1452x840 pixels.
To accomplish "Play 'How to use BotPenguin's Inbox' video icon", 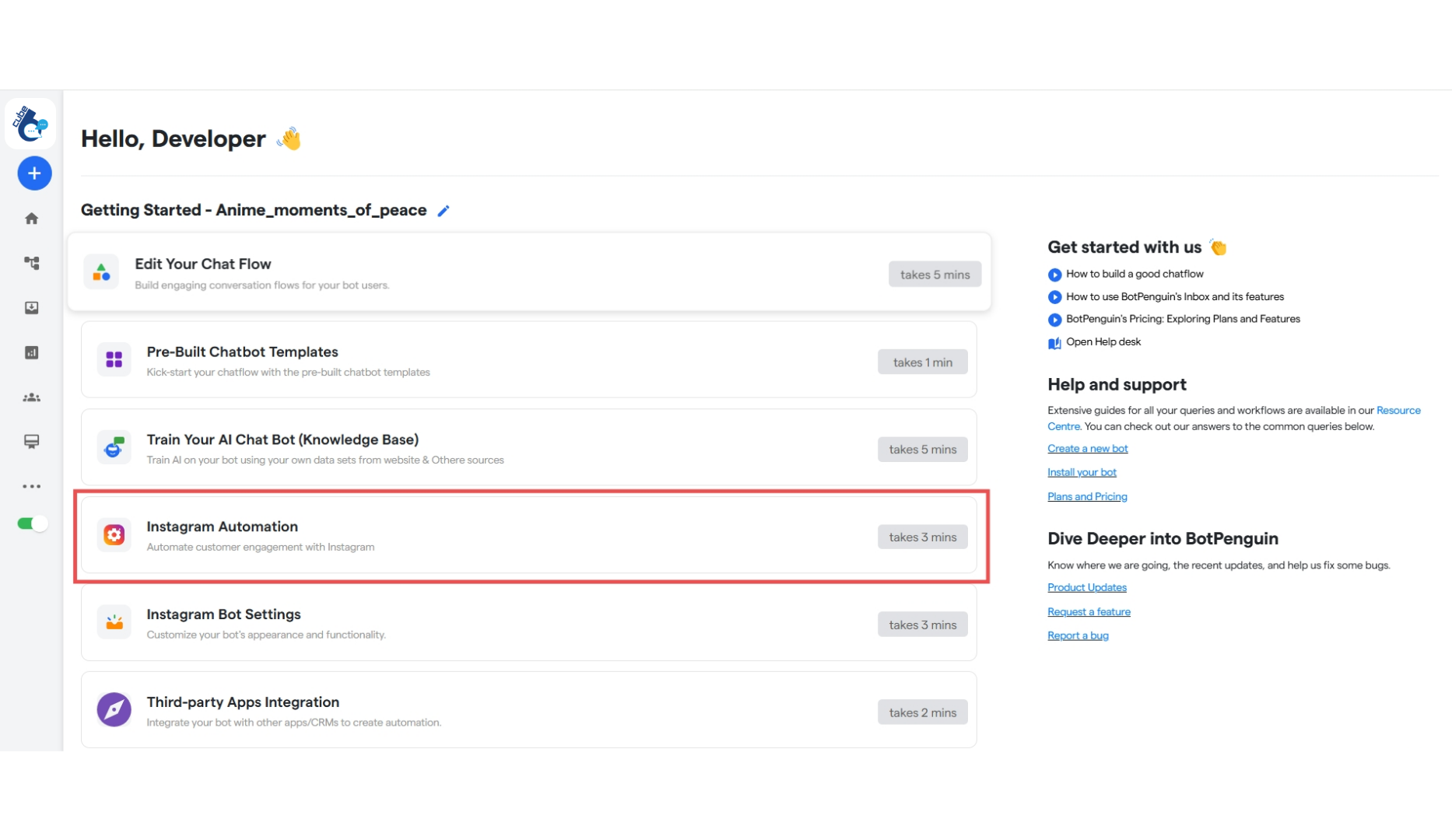I will [x=1054, y=297].
